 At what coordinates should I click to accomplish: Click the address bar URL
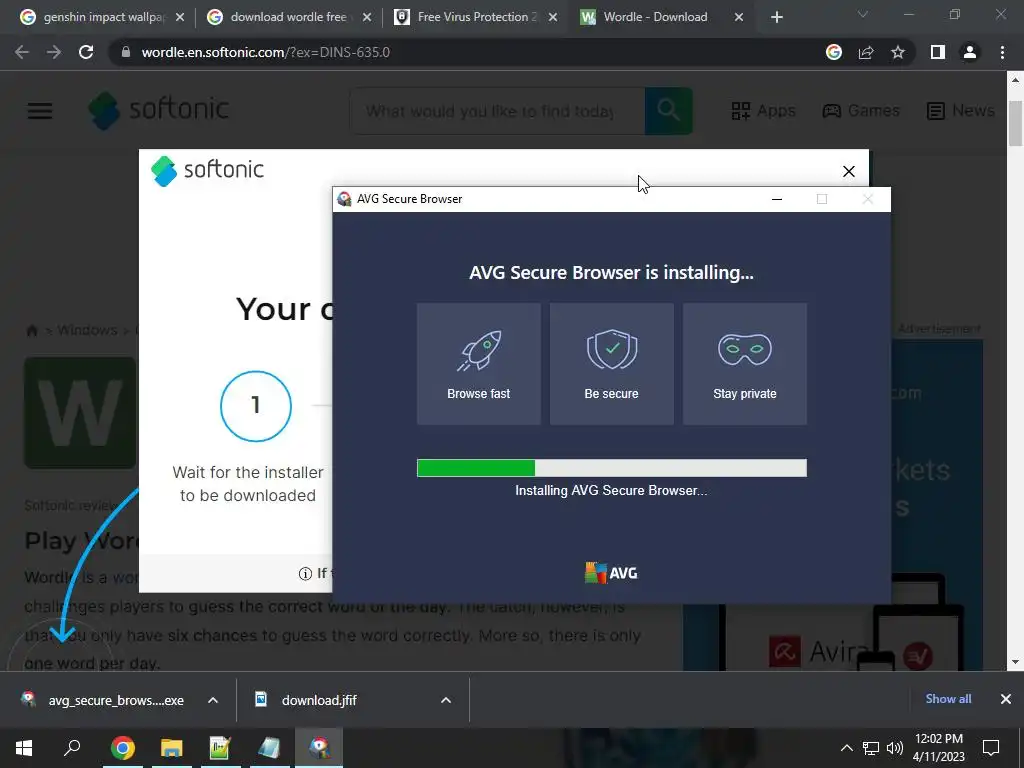coord(265,52)
